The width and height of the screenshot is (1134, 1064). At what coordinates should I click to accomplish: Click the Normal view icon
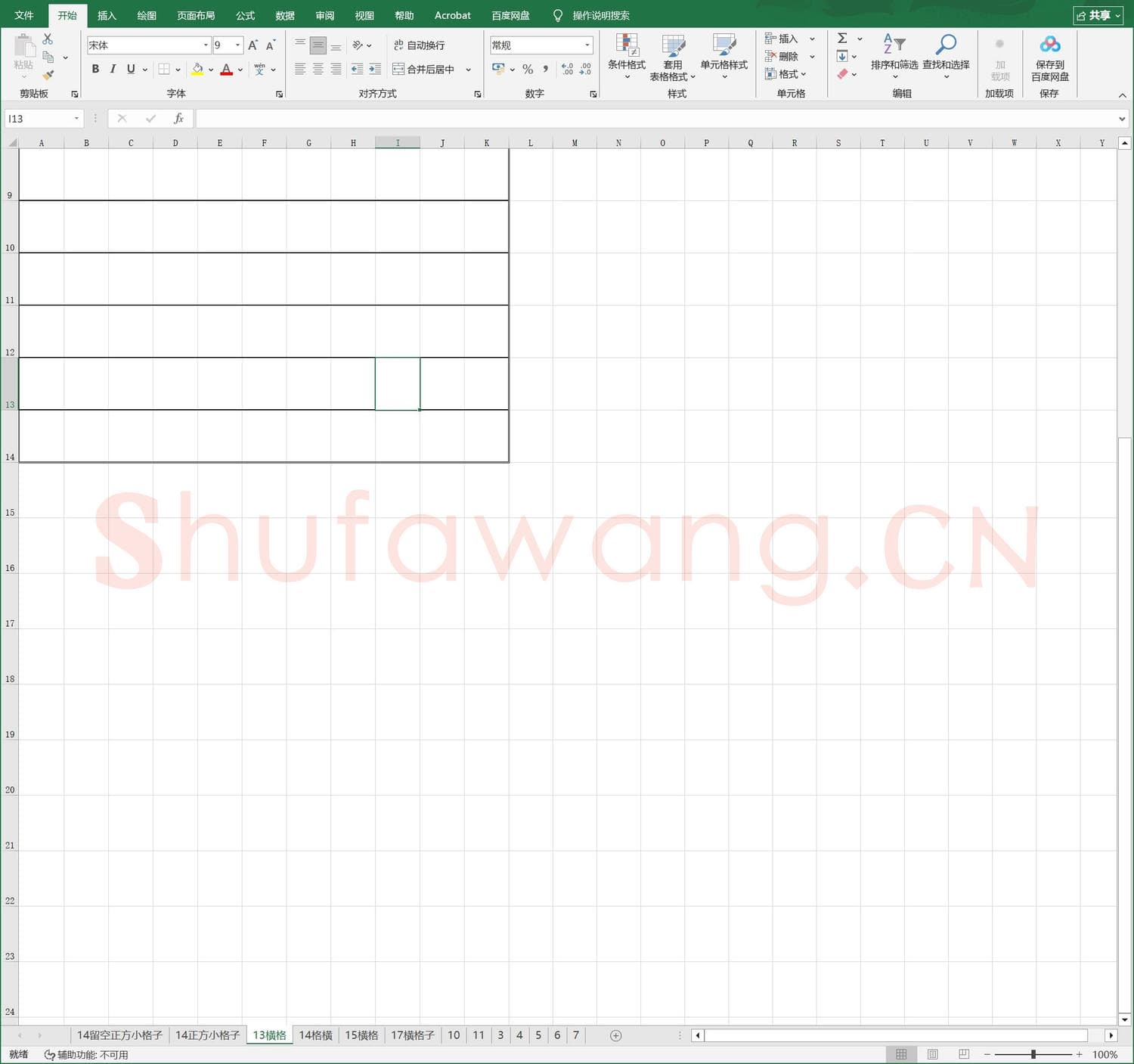click(x=901, y=1054)
